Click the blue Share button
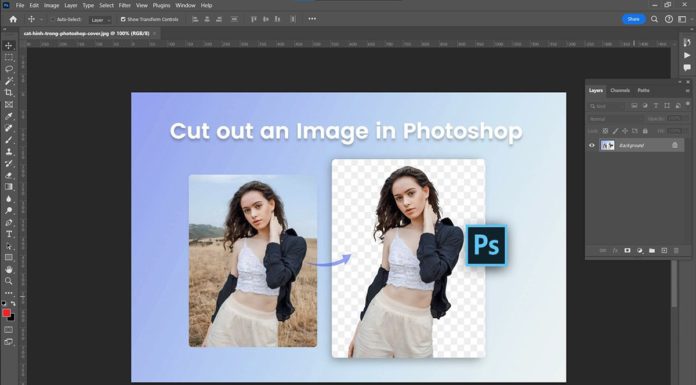Viewport: 696px width, 385px height. coord(633,19)
